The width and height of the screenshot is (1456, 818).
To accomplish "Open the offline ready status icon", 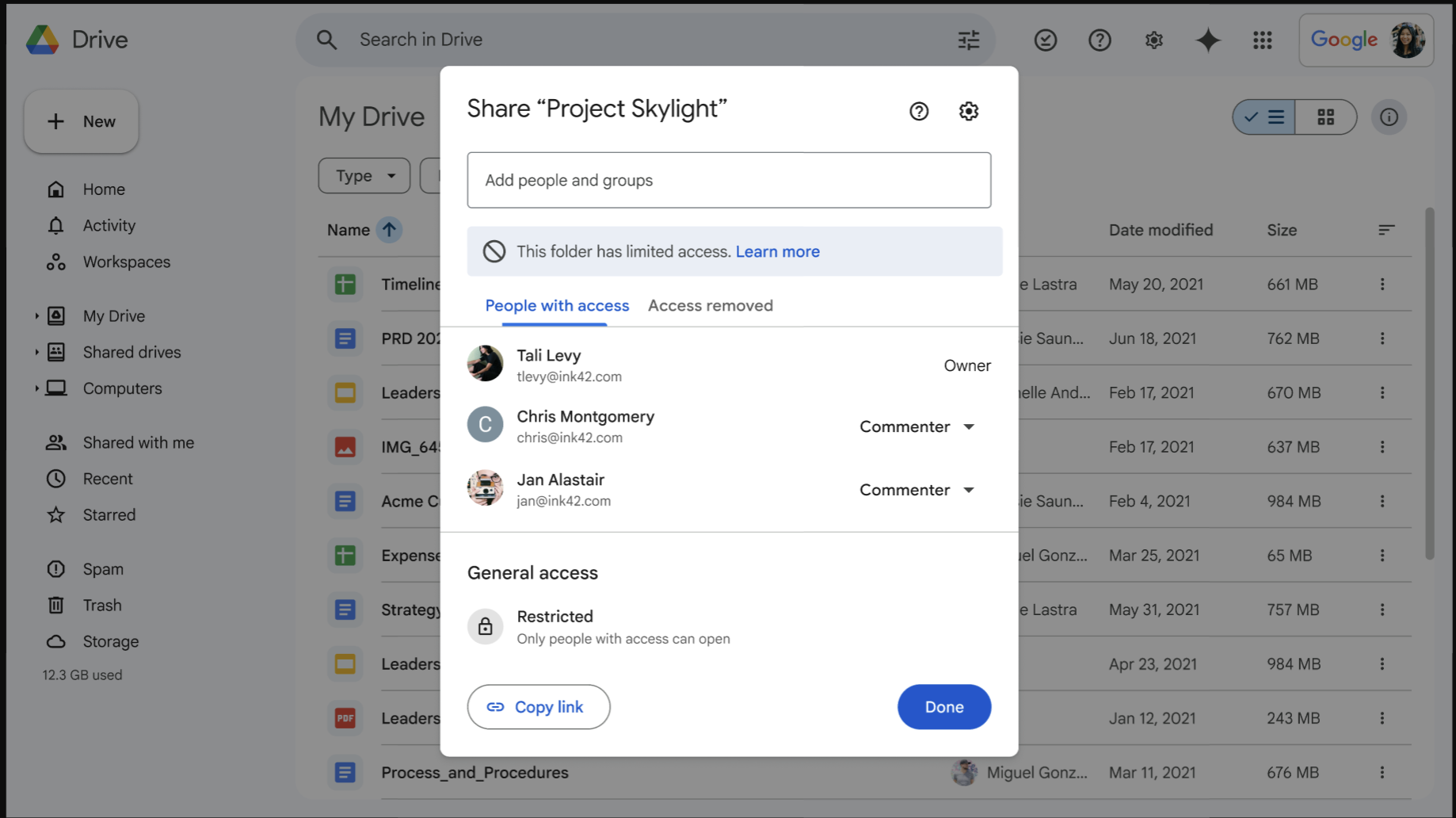I will pyautogui.click(x=1045, y=40).
